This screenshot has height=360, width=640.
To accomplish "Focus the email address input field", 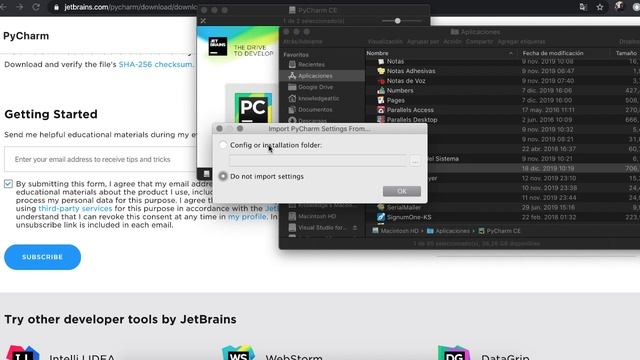I will (x=100, y=159).
